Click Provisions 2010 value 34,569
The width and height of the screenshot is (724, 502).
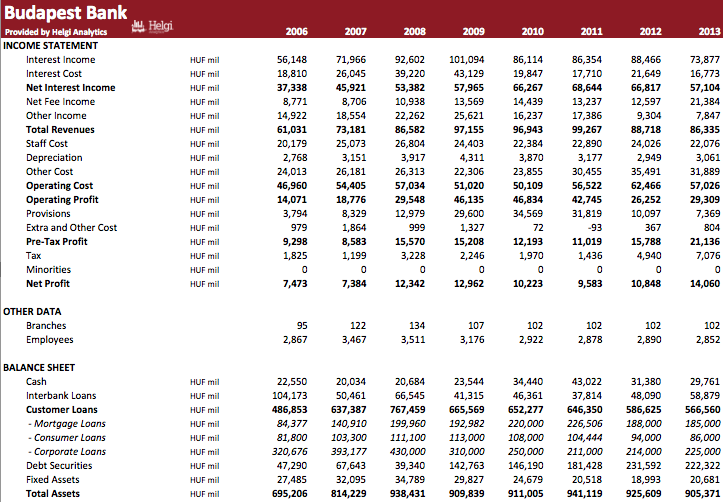click(x=528, y=214)
